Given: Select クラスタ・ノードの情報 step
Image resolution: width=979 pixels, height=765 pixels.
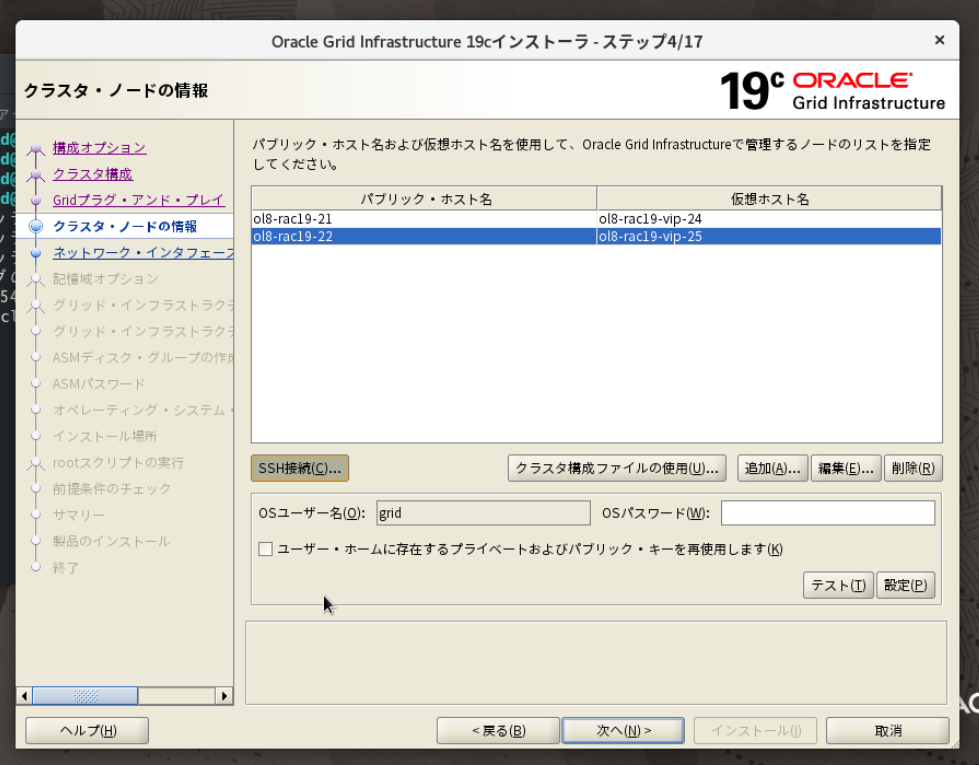Looking at the screenshot, I should tap(125, 226).
